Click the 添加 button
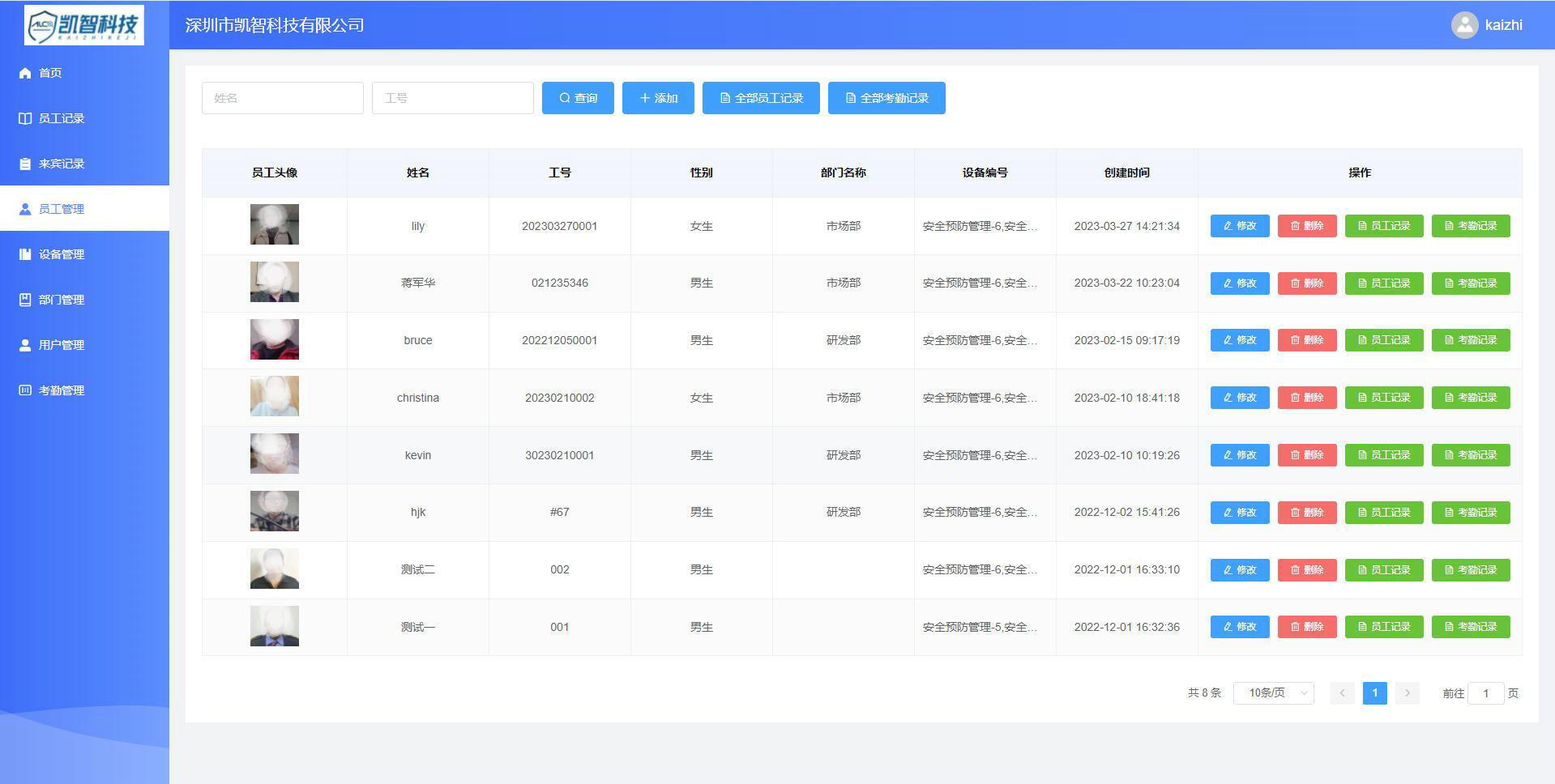The width and height of the screenshot is (1555, 784). [x=658, y=98]
